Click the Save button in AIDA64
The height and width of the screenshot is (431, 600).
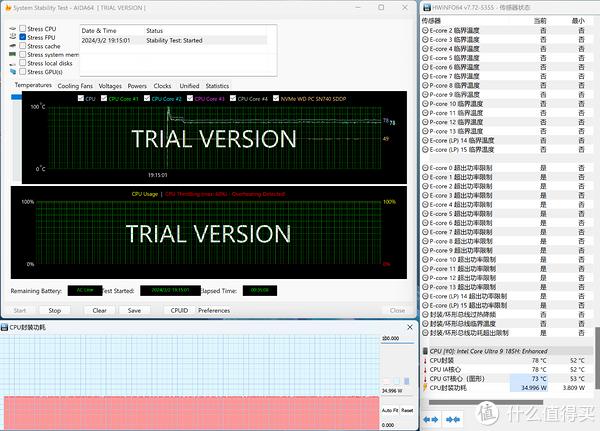134,310
